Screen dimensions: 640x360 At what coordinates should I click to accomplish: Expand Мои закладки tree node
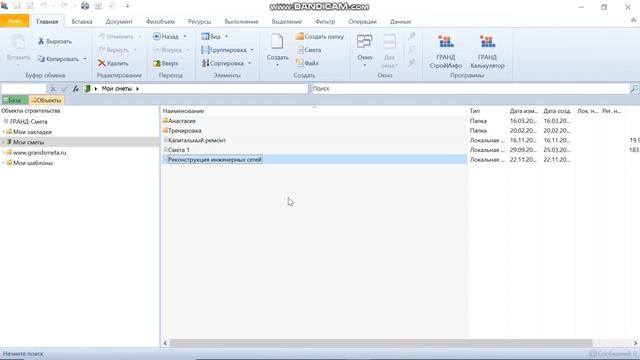coord(4,132)
